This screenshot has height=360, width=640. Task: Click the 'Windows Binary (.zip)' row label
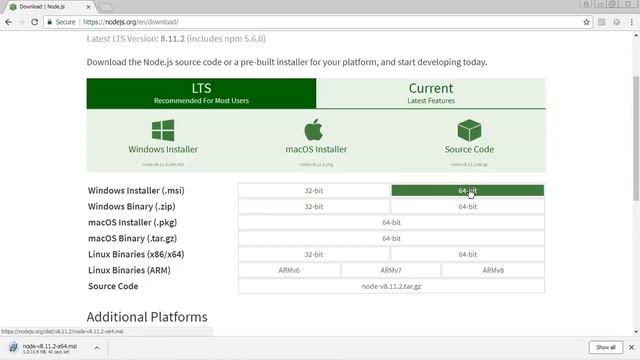tap(132, 207)
